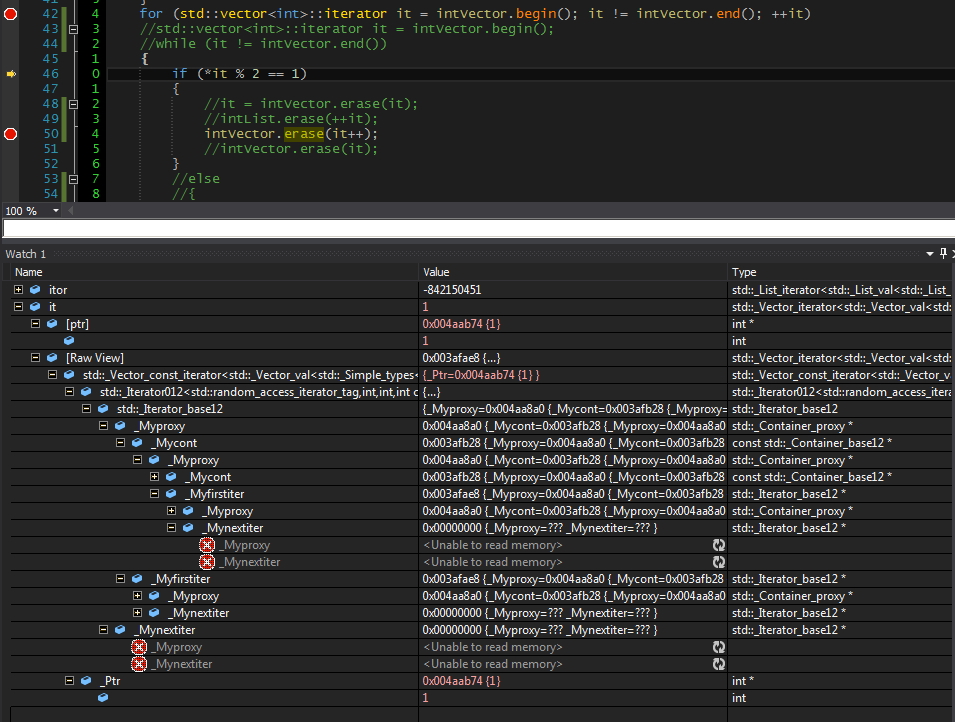The width and height of the screenshot is (955, 722).
Task: Refresh the first unreadable _Mynextiter value
Action: (x=719, y=562)
